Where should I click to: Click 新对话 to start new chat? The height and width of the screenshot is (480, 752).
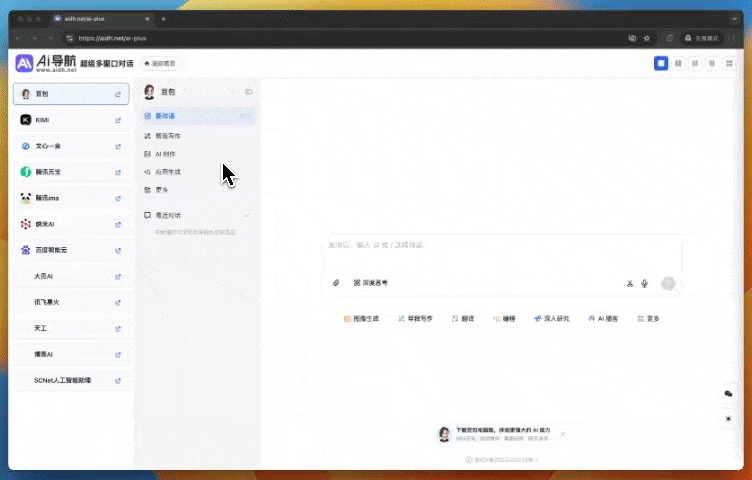point(198,116)
